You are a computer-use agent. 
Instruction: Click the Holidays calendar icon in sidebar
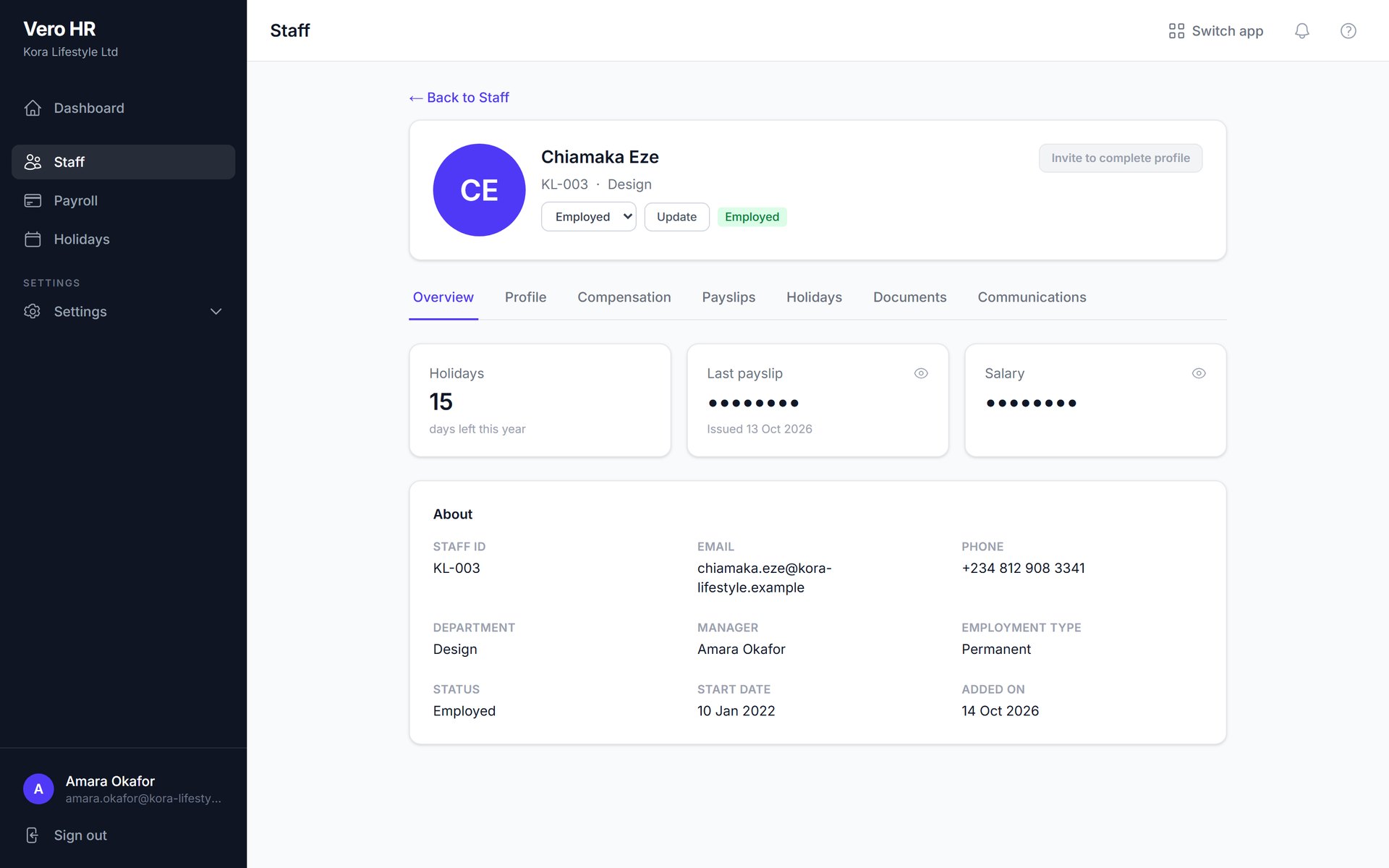[x=33, y=239]
